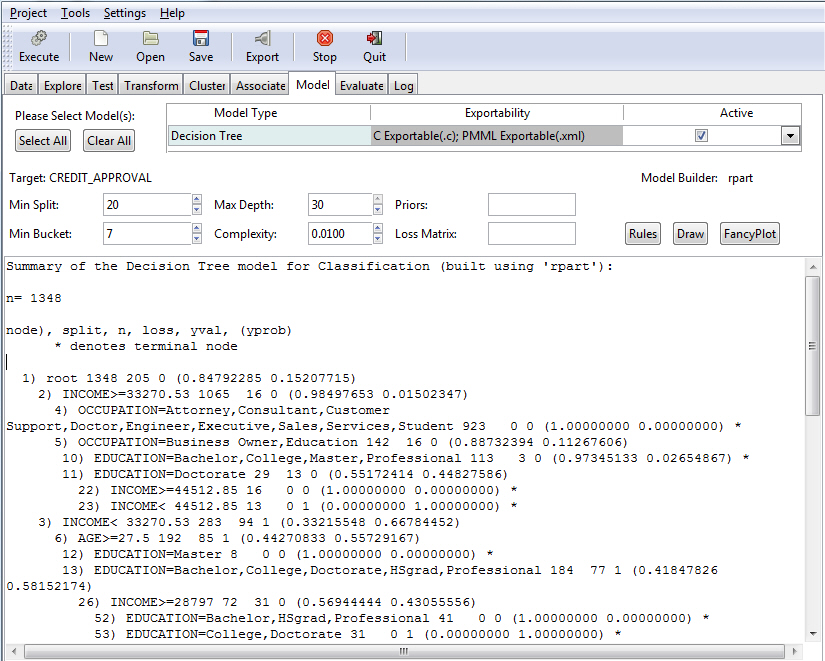Increase Min Split with up arrow
825x661 pixels.
click(x=197, y=199)
